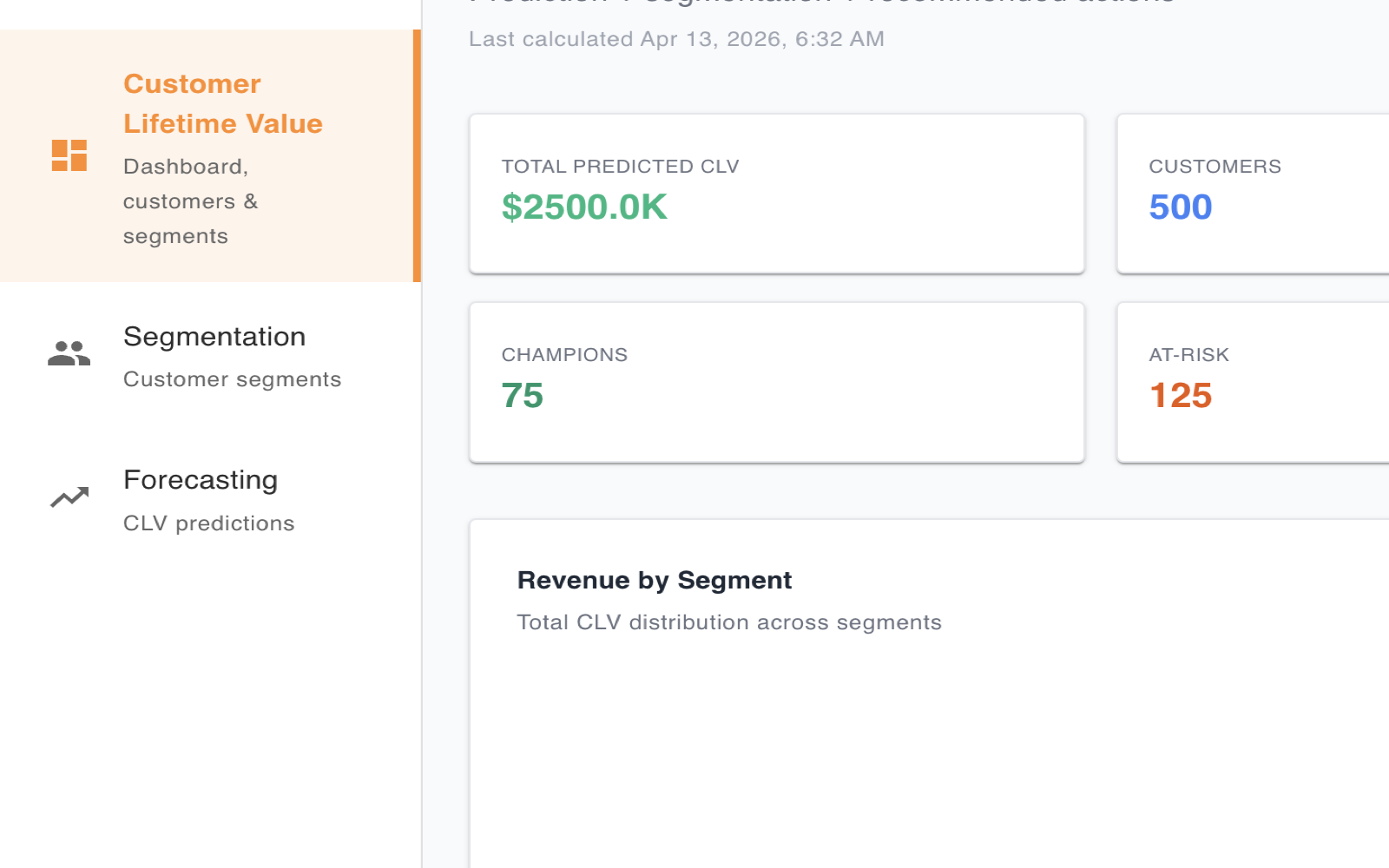Screen dimensions: 1389x868
Task: Click 'Dashboard, customers & segments' description
Action: 191,201
